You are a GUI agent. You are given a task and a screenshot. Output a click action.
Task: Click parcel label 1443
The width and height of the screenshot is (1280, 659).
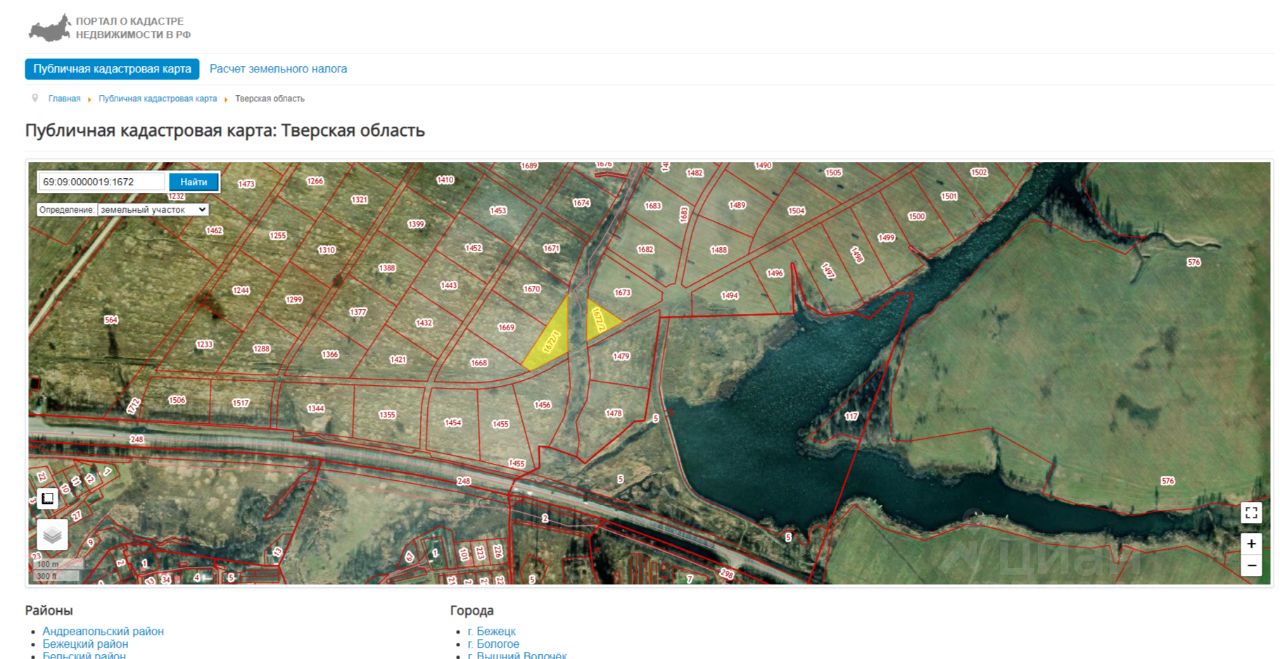449,286
